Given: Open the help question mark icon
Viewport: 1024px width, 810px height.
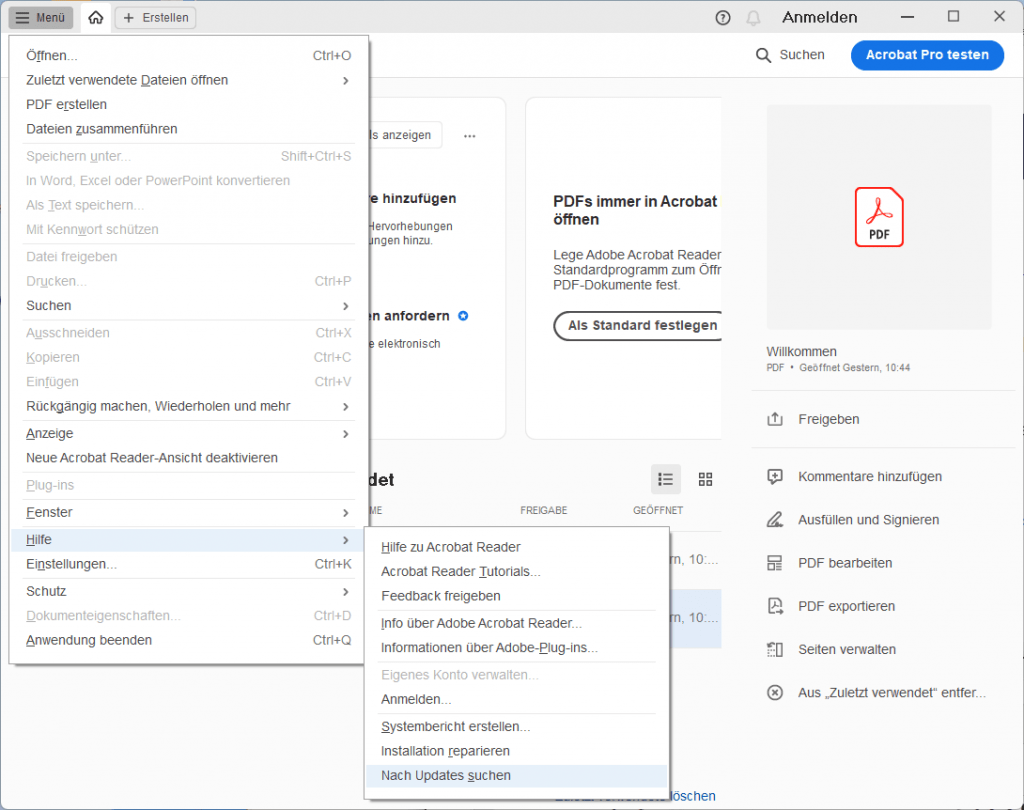Looking at the screenshot, I should (723, 18).
